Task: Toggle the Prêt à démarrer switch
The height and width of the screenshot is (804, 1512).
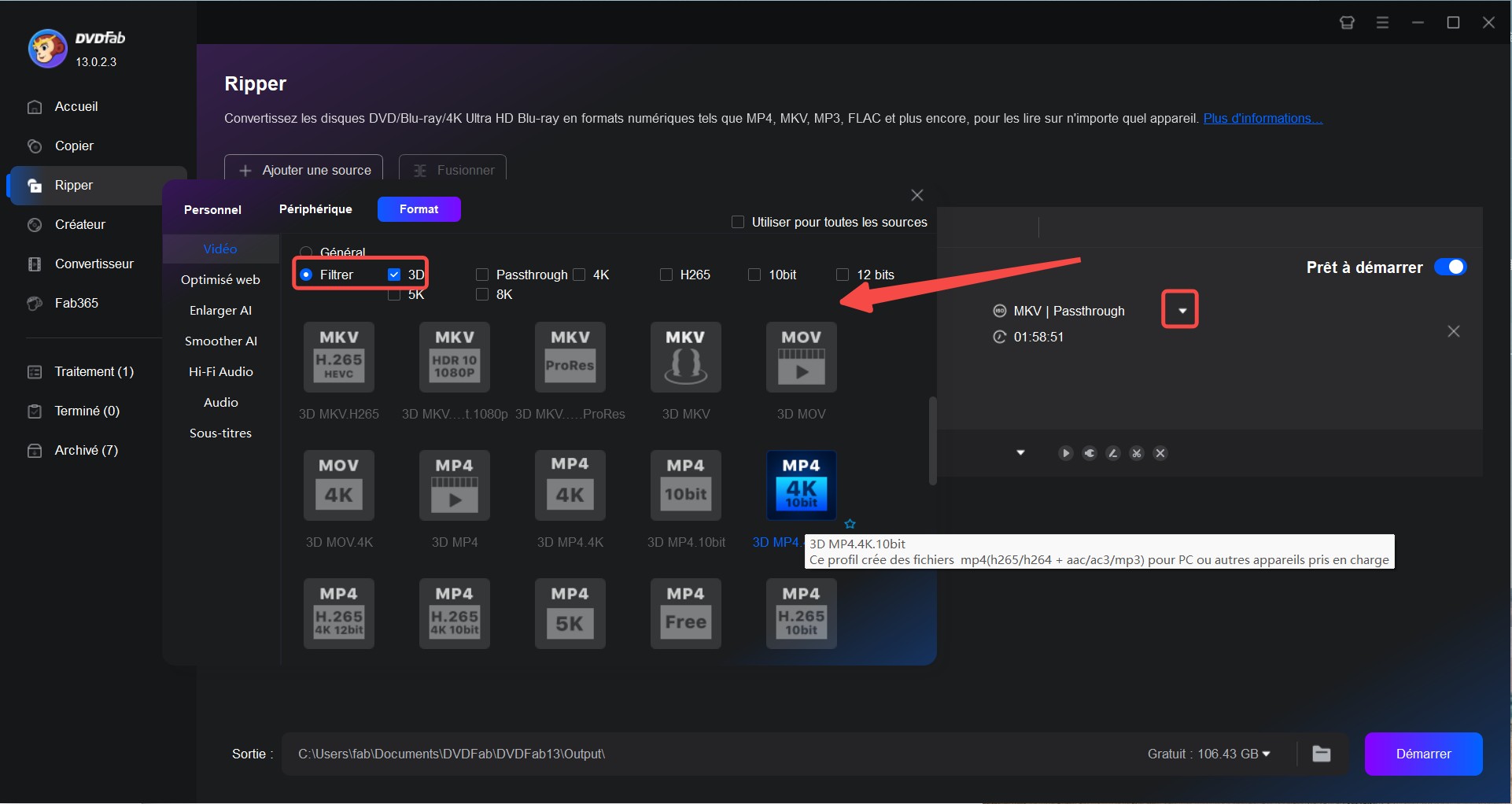Action: (x=1450, y=267)
